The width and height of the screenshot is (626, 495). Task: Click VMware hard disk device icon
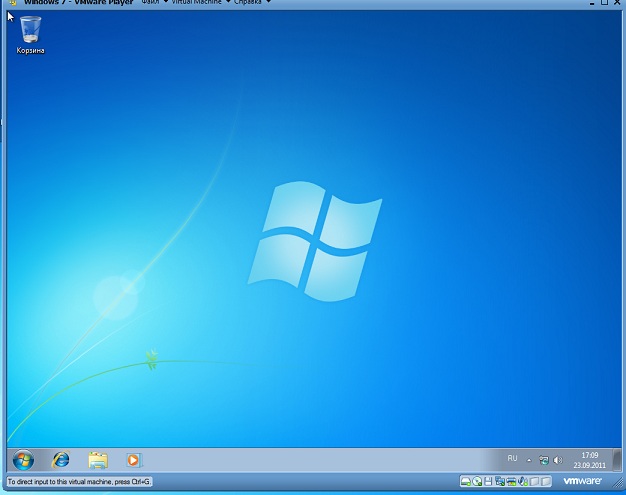pyautogui.click(x=466, y=481)
